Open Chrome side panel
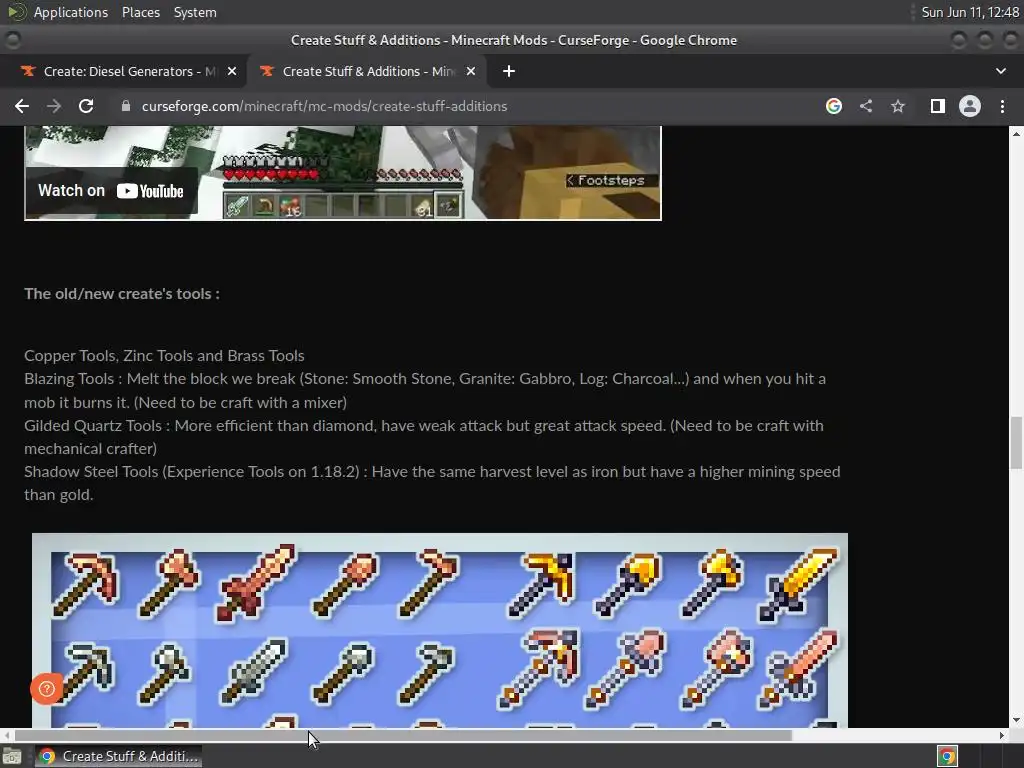This screenshot has height=768, width=1024. tap(938, 106)
